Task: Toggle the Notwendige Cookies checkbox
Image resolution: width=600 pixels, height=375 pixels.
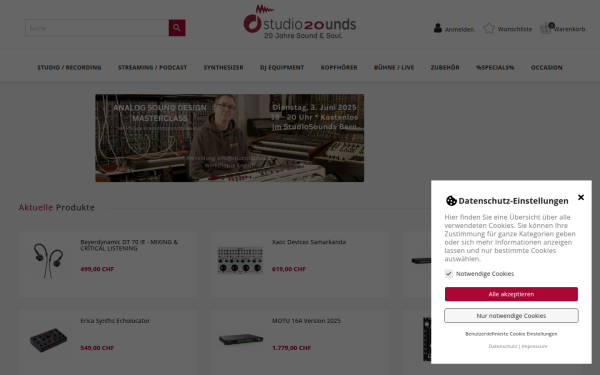Action: 448,274
